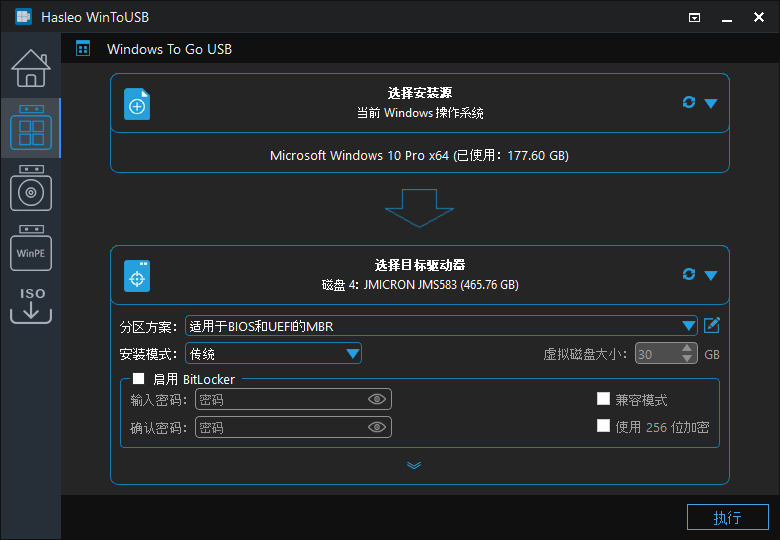Click the edit partition scheme icon
Viewport: 780px width, 540px height.
coord(712,325)
